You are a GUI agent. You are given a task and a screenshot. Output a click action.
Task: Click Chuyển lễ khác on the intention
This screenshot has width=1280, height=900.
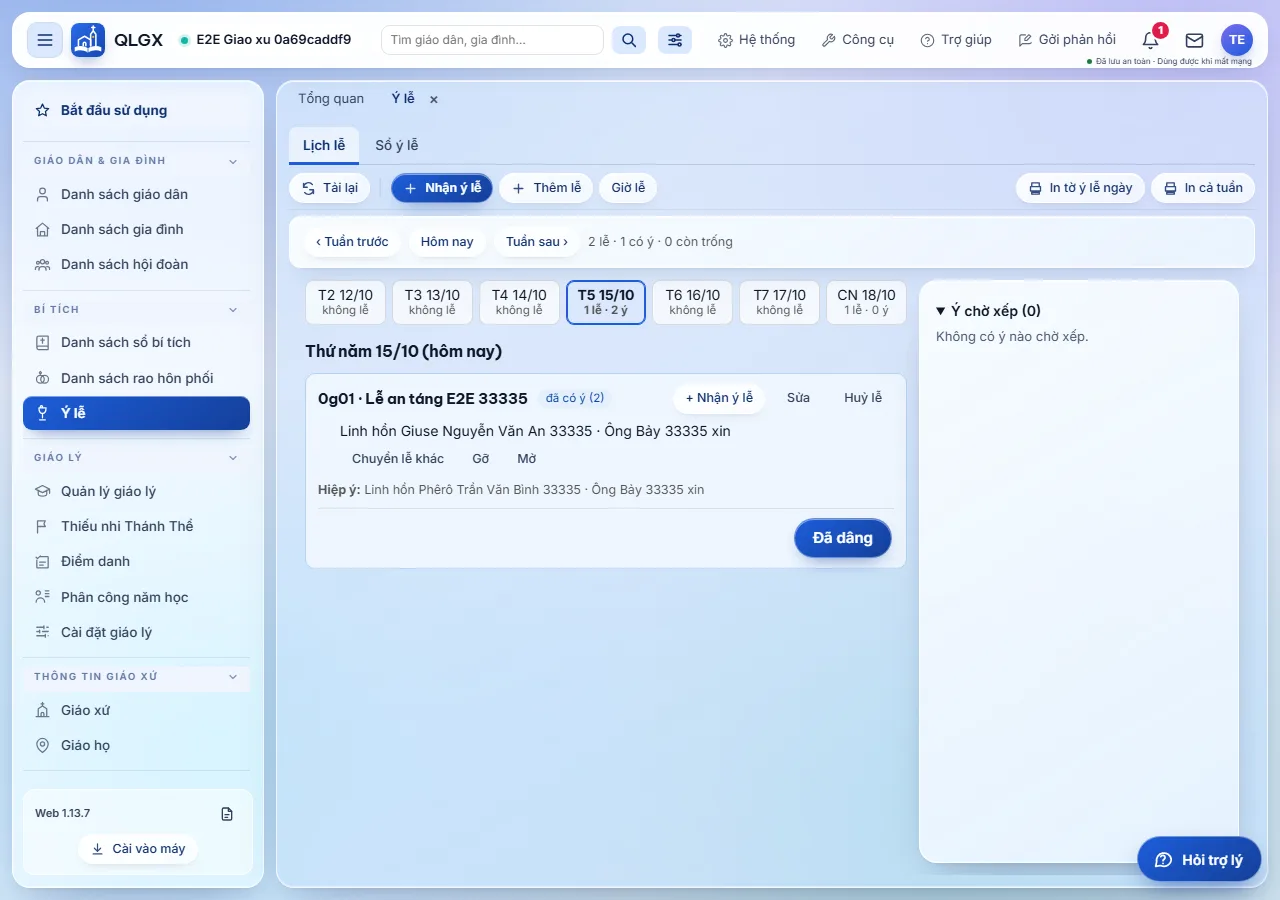[398, 459]
